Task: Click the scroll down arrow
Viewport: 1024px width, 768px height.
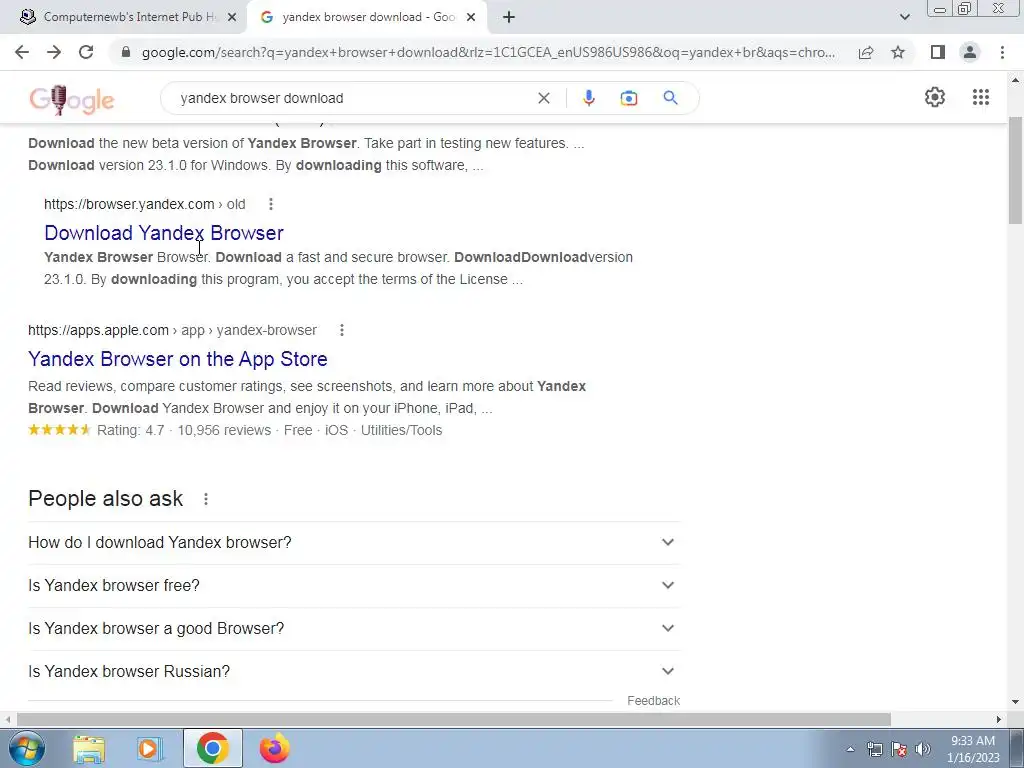Action: coord(1016,702)
